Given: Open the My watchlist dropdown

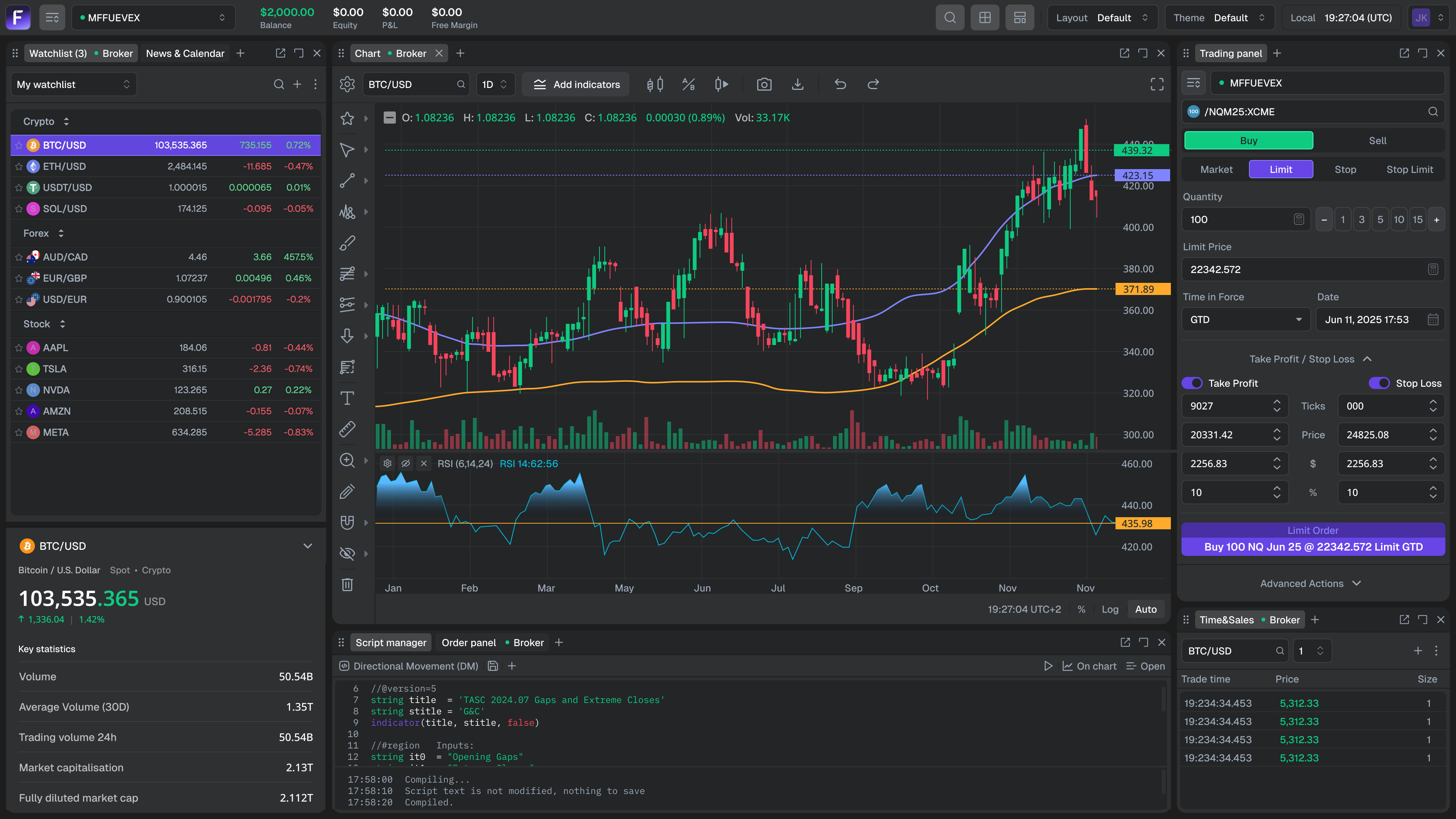Looking at the screenshot, I should (74, 84).
